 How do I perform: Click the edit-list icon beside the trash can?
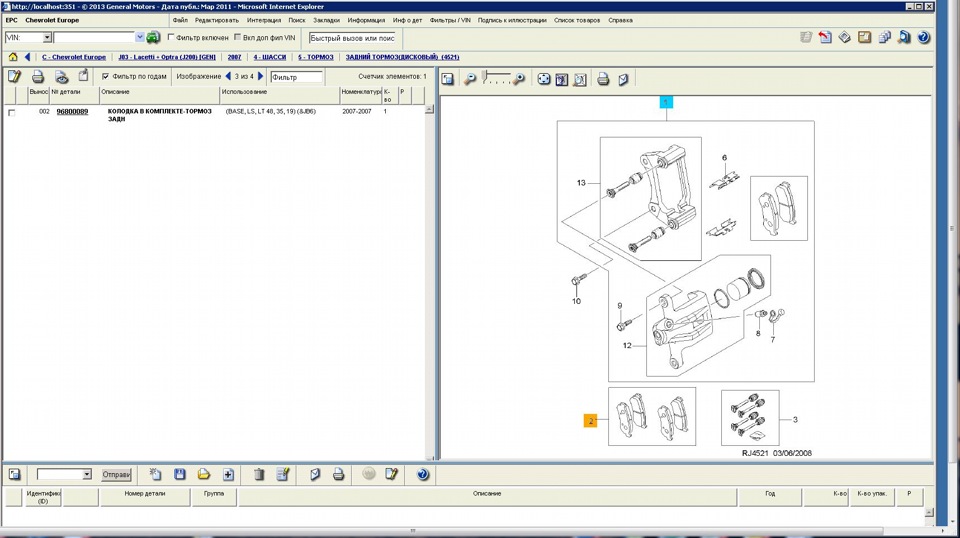click(282, 474)
